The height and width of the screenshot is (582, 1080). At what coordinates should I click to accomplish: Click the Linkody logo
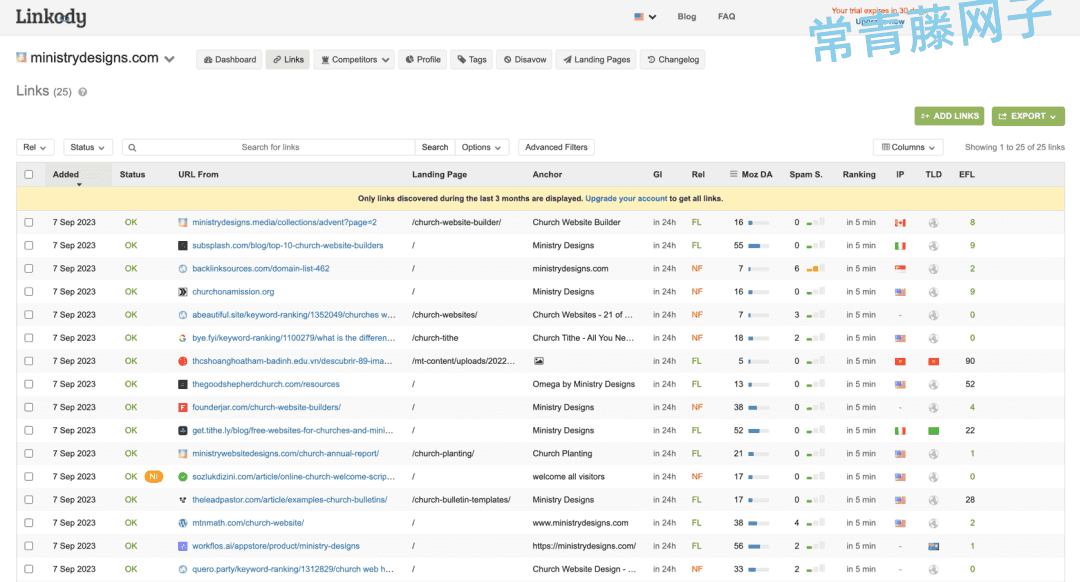(x=51, y=17)
